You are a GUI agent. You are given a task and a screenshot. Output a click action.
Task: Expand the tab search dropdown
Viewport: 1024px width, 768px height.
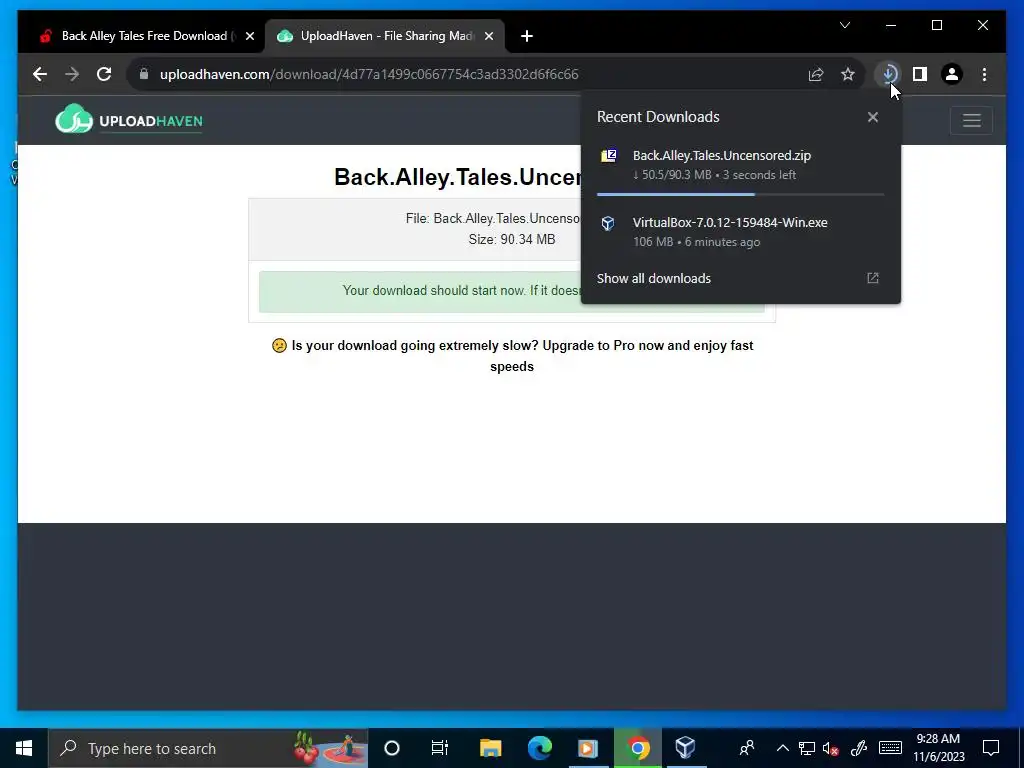coord(845,25)
